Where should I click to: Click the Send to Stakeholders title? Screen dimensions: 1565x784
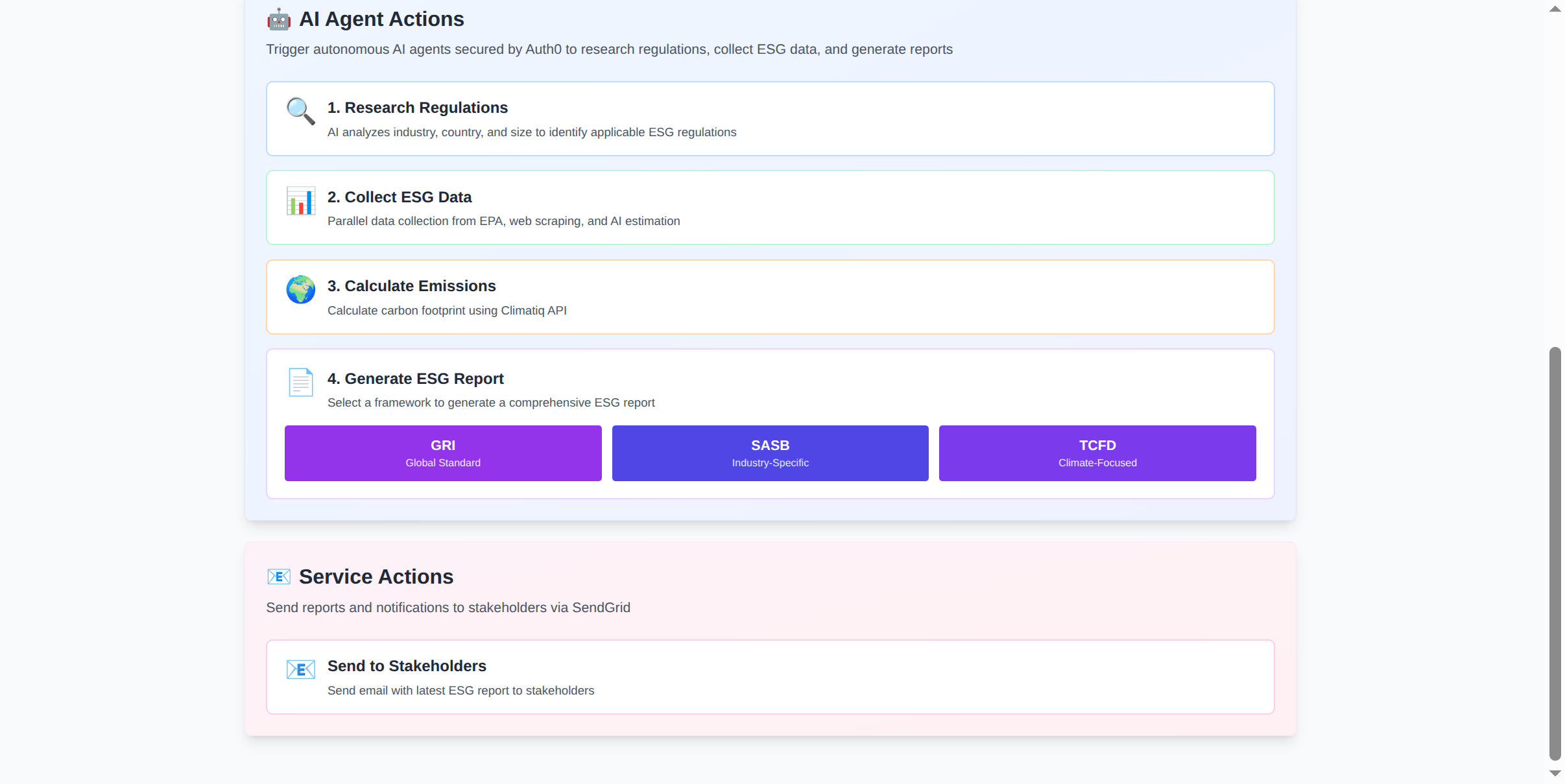(x=407, y=666)
